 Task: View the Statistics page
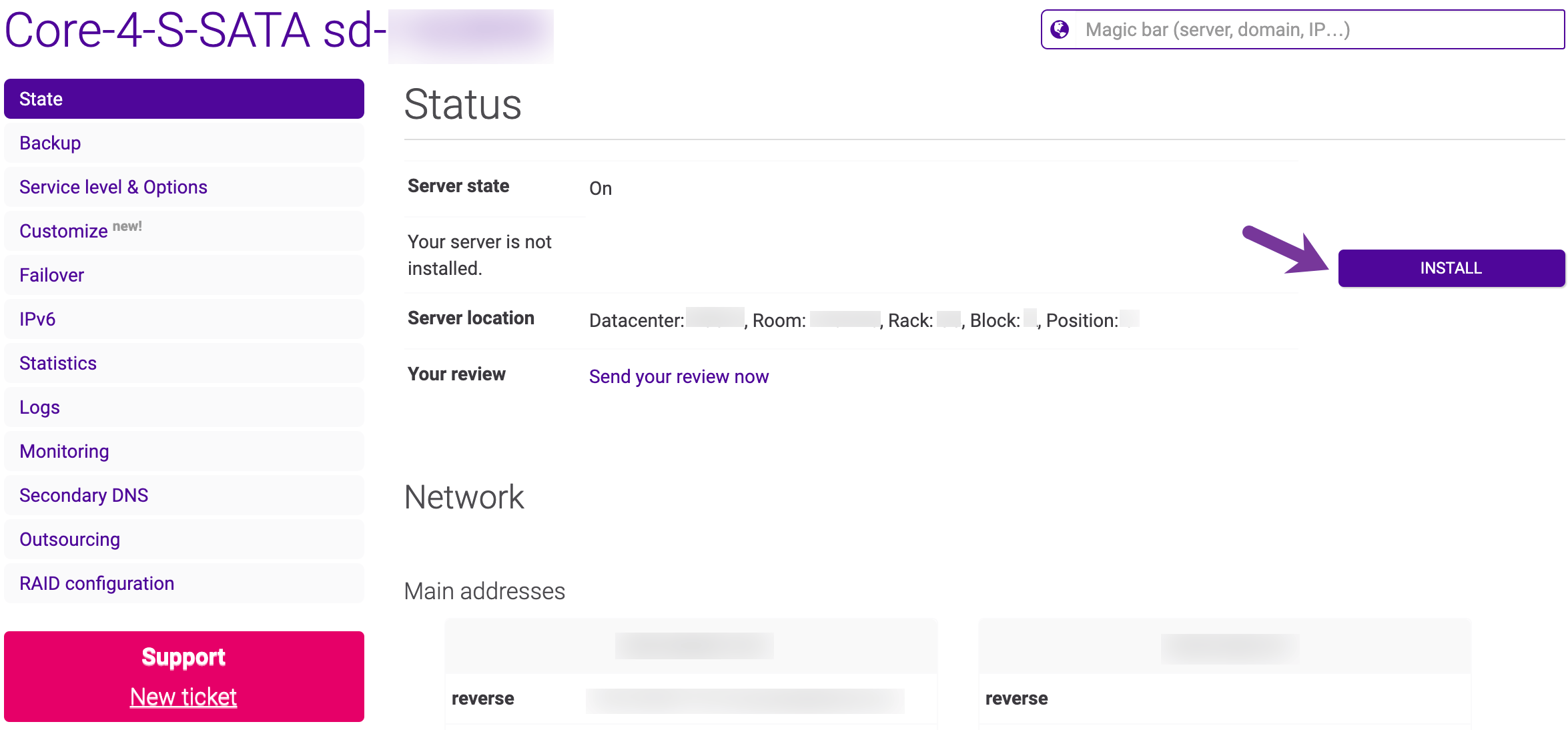[x=184, y=363]
